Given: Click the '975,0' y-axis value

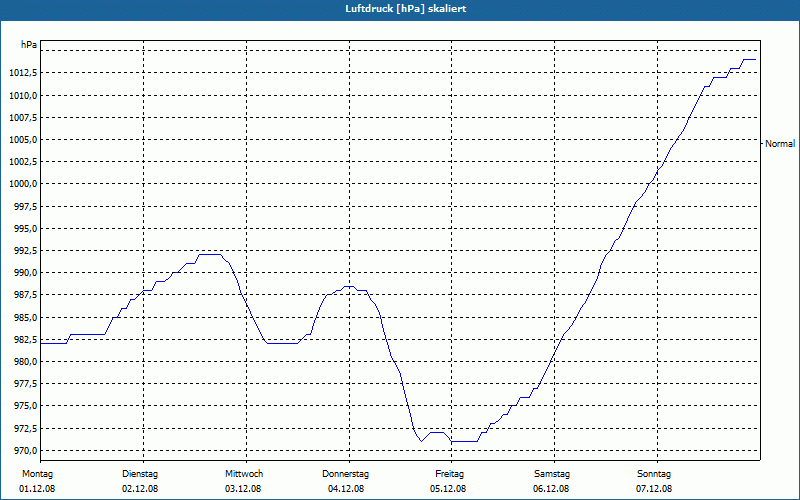Looking at the screenshot, I should pyautogui.click(x=25, y=406).
